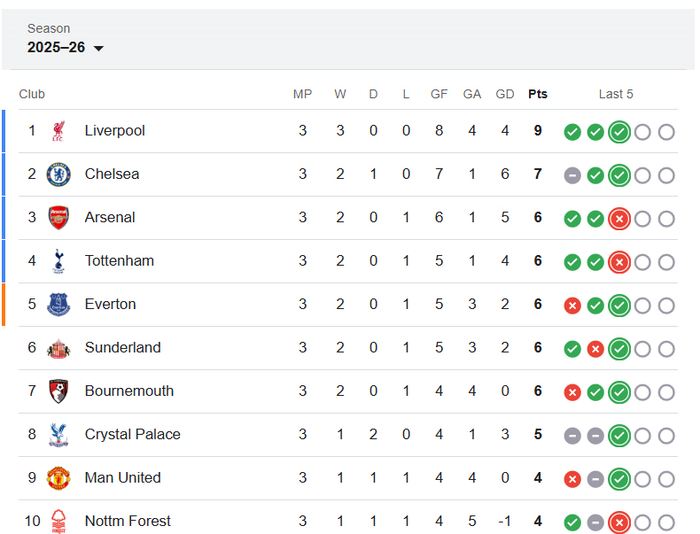The width and height of the screenshot is (700, 534).
Task: Open the Sunderland team name link
Action: coord(123,347)
